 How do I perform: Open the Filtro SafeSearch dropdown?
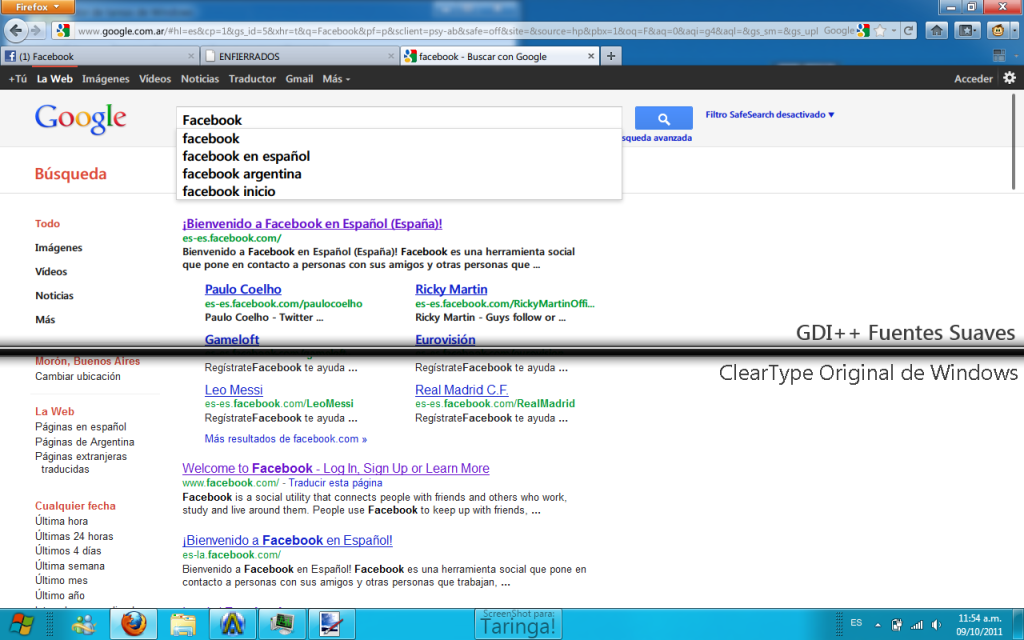769,115
